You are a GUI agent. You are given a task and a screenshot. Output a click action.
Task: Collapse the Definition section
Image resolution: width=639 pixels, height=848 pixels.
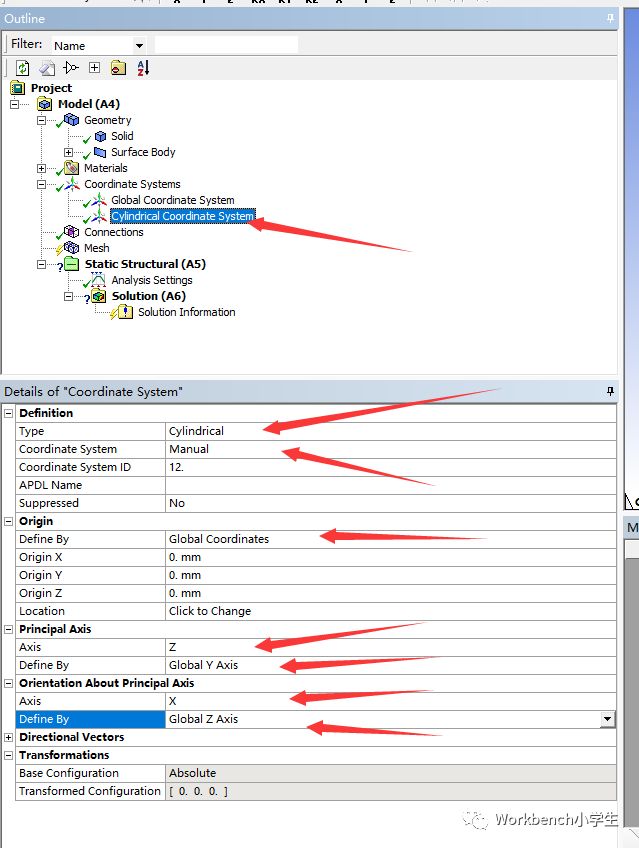(9, 413)
